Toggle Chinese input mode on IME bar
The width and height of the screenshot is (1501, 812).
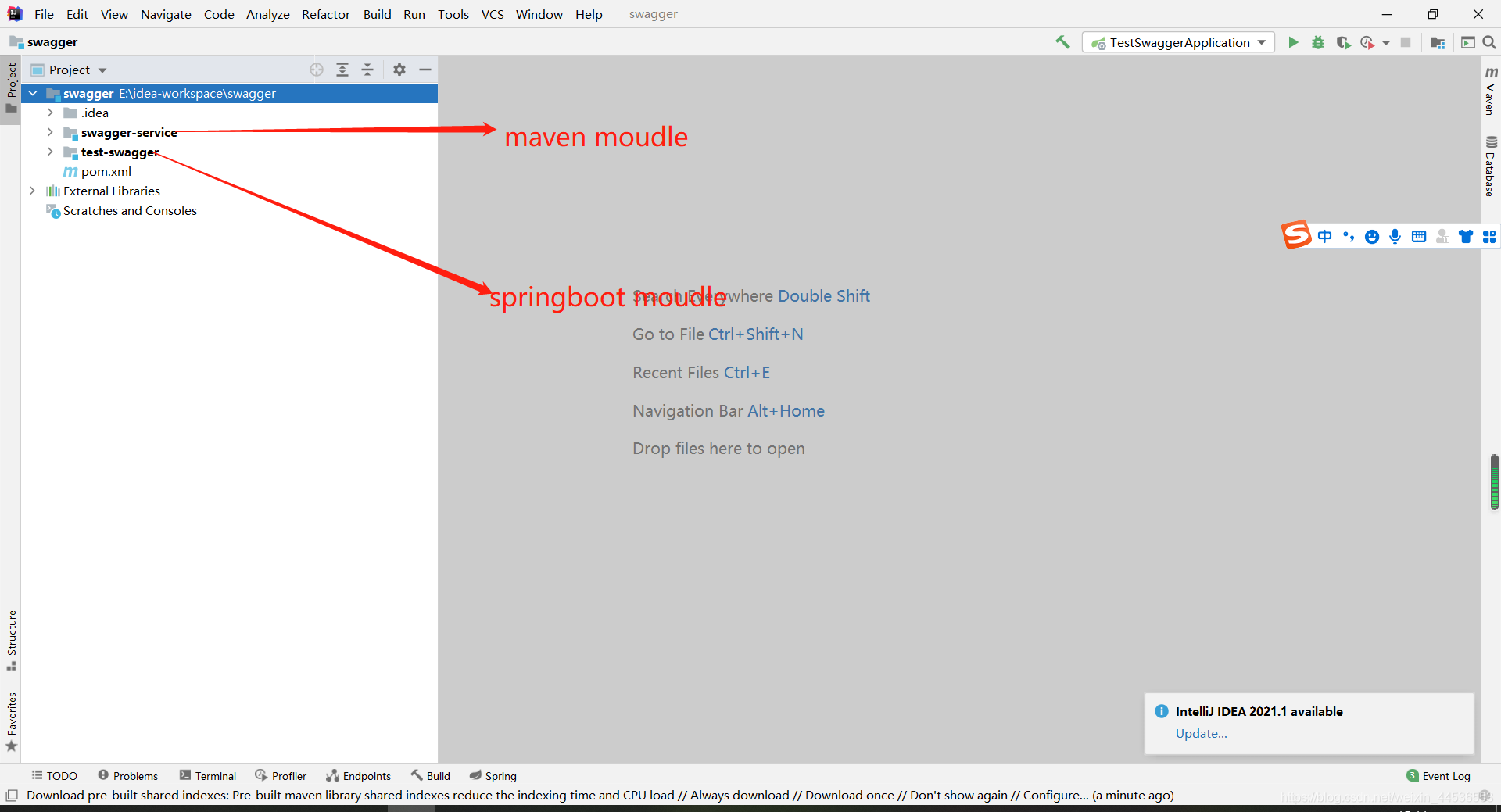click(1324, 237)
